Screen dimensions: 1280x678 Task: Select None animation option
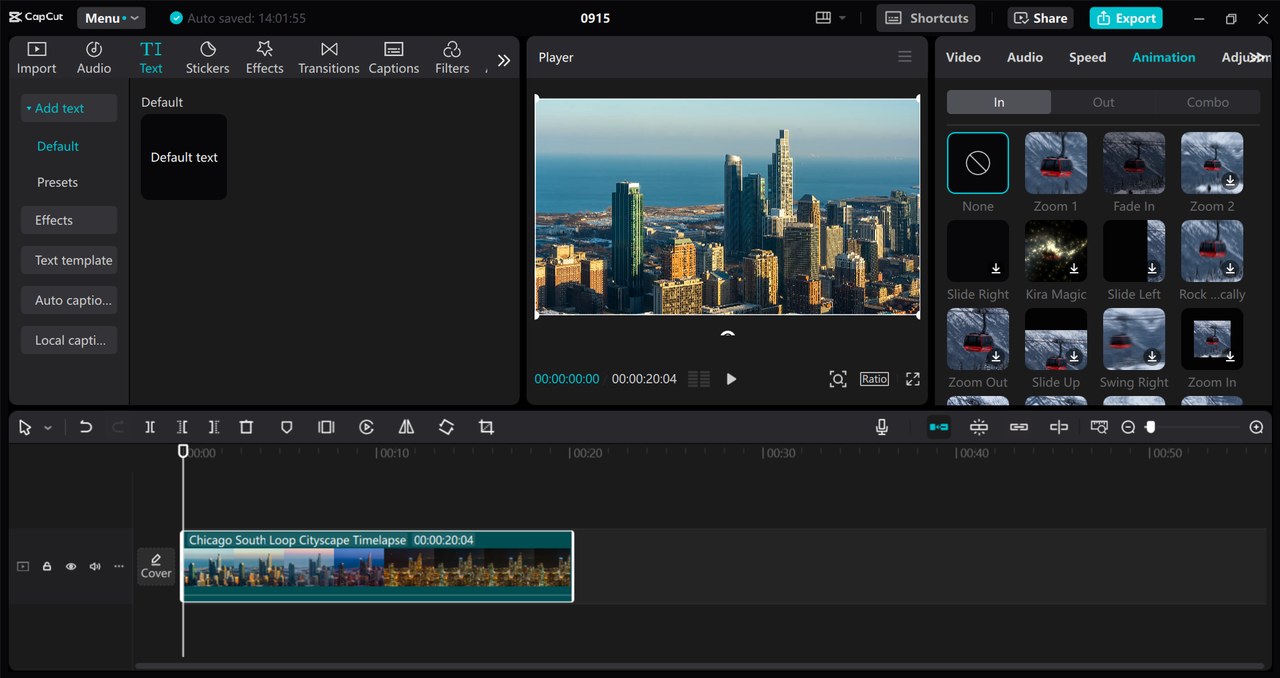(978, 163)
